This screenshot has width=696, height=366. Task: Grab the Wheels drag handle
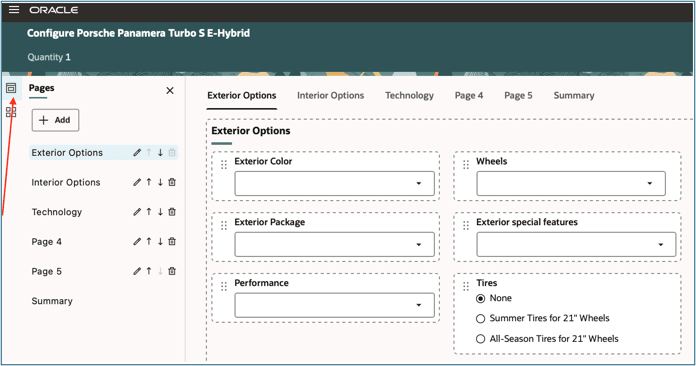(x=466, y=165)
